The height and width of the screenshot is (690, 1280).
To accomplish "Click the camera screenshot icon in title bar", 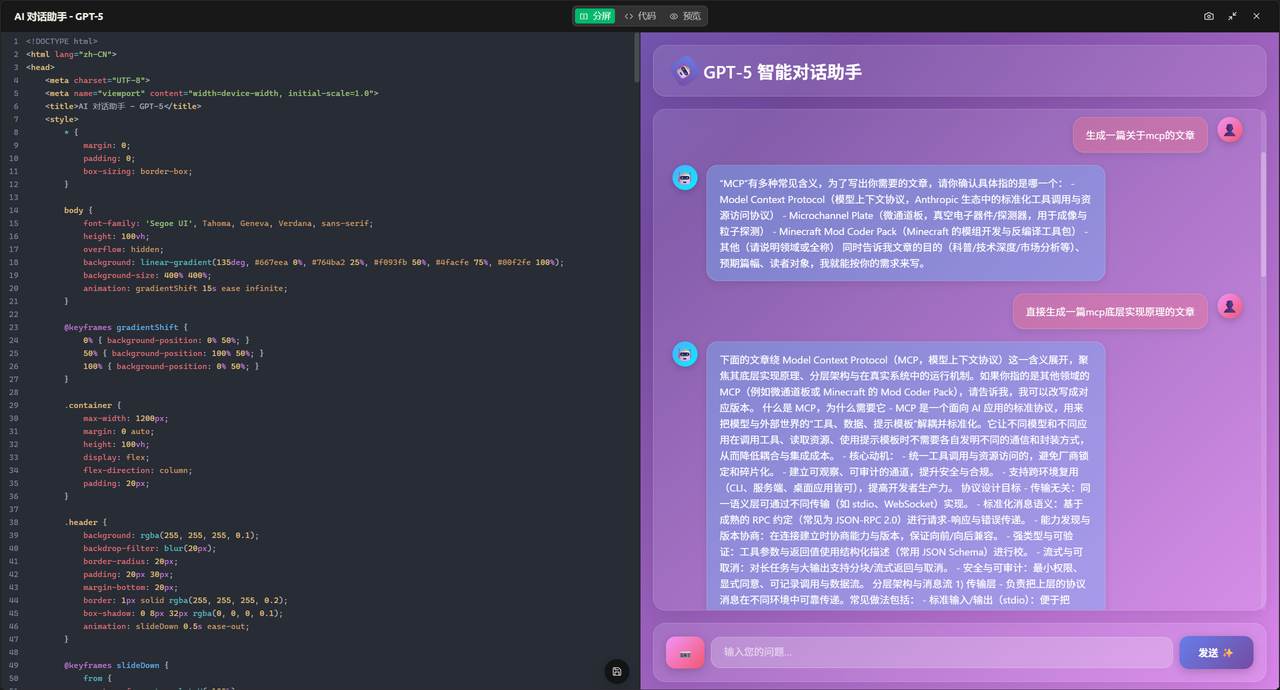I will click(1209, 16).
